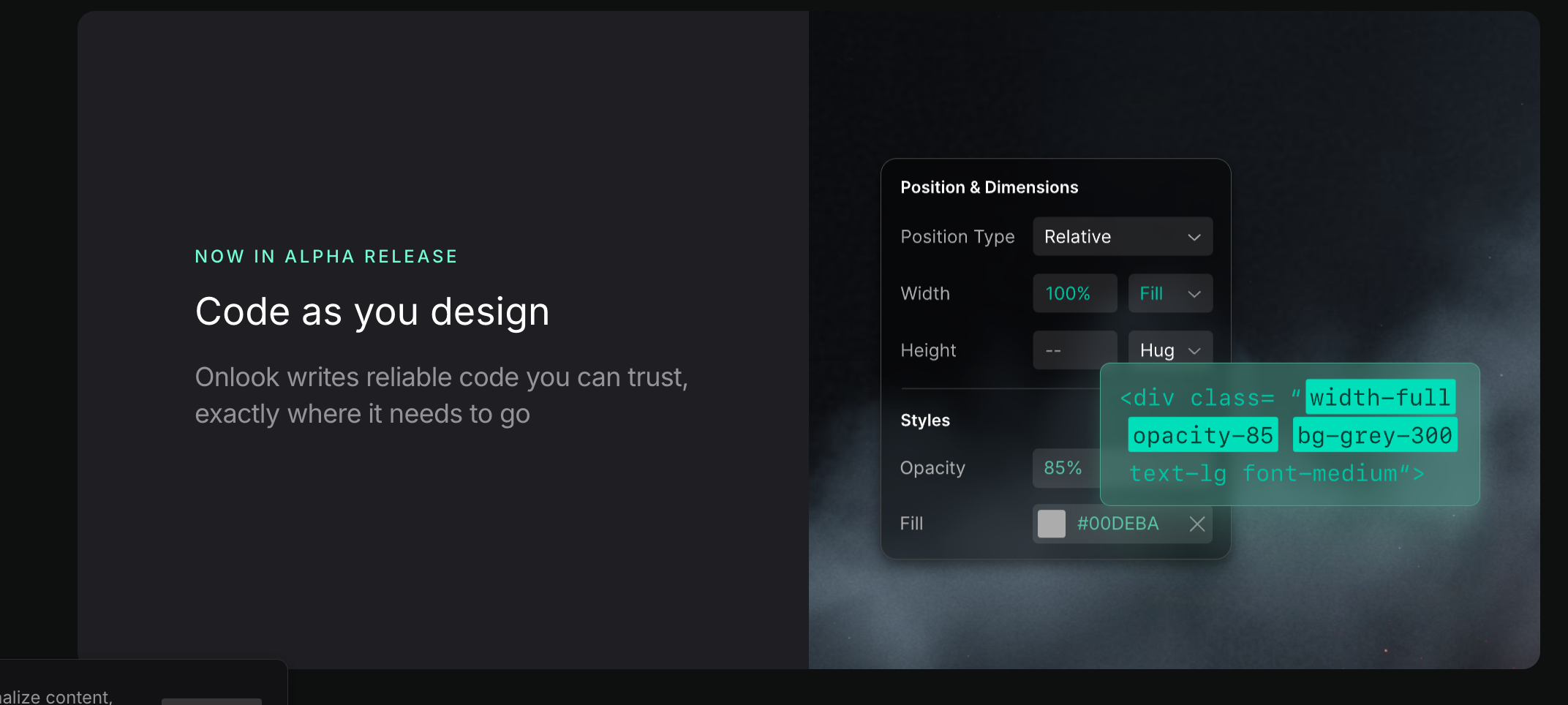Click the Position & Dimensions section header

(989, 187)
